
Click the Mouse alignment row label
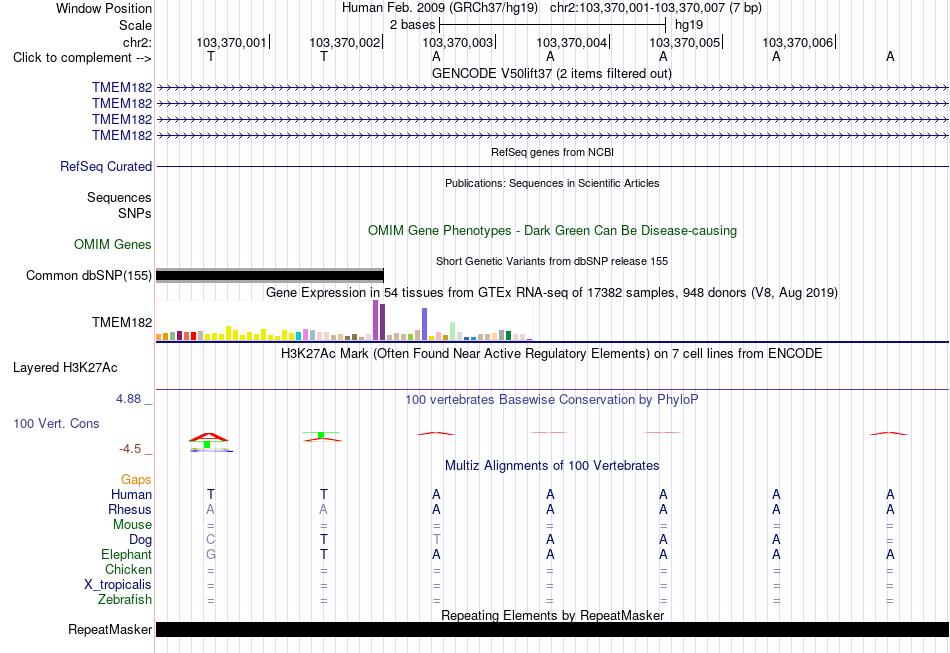pyautogui.click(x=133, y=525)
